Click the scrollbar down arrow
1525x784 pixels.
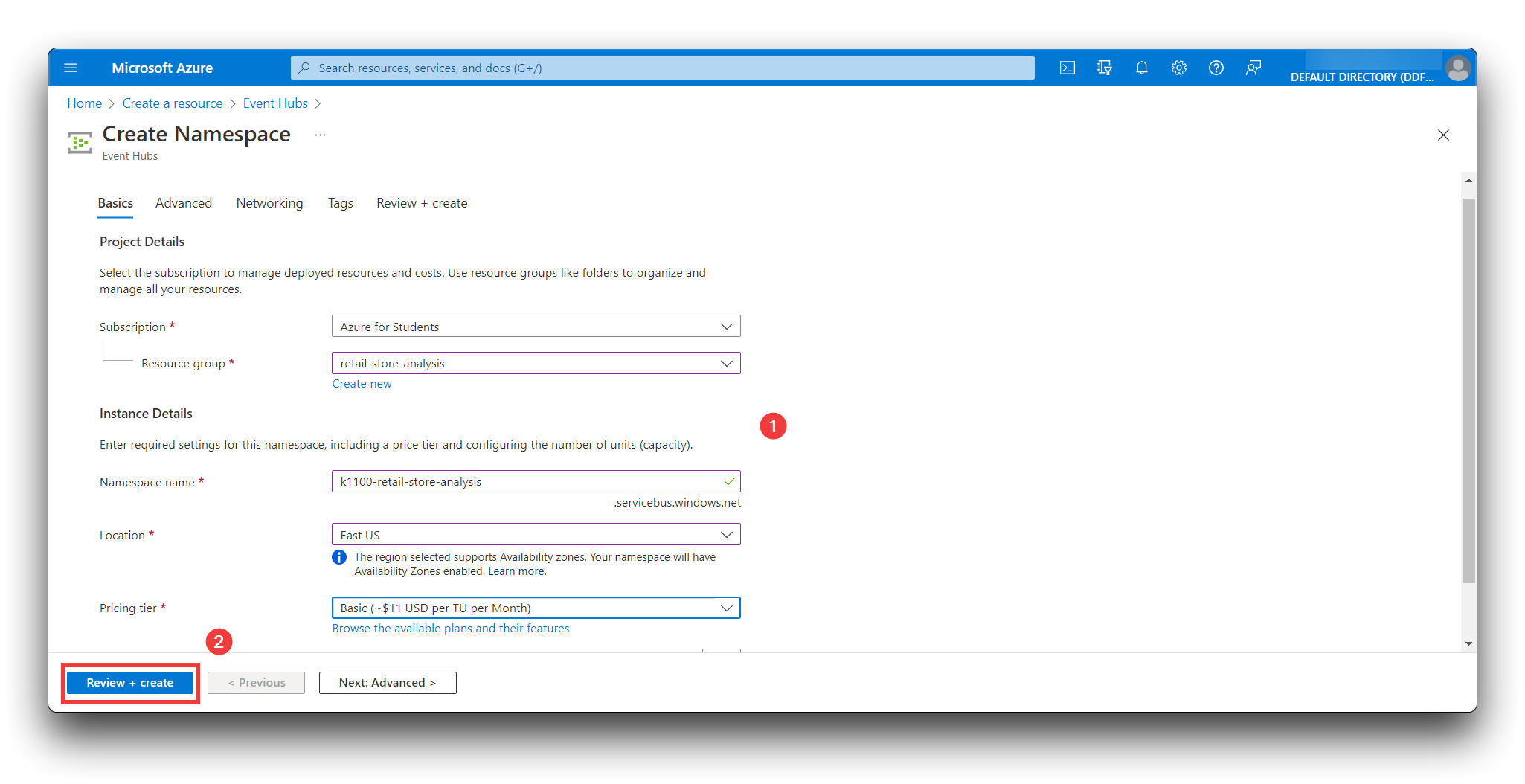click(1468, 643)
